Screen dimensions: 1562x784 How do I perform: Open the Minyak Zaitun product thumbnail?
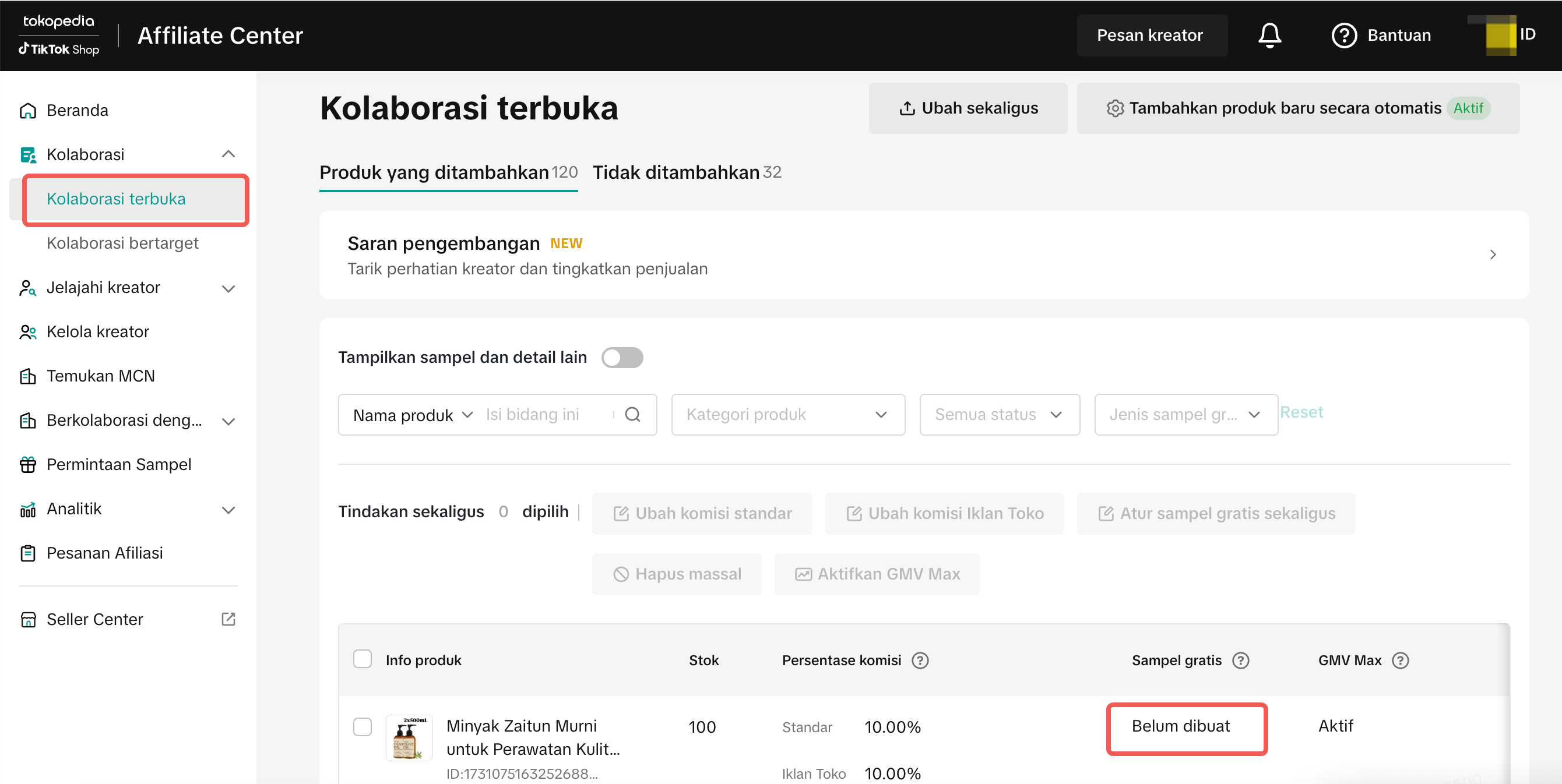[409, 737]
